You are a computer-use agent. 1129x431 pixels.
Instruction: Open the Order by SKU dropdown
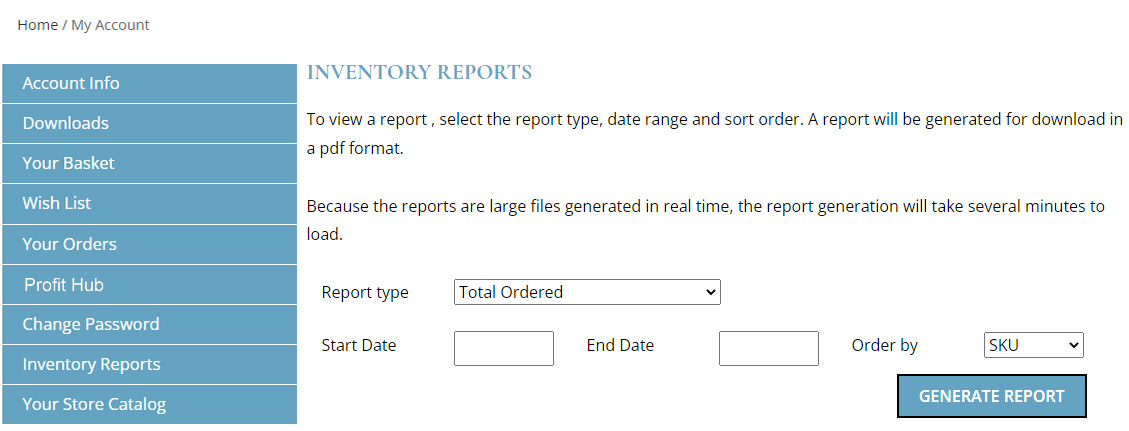pyautogui.click(x=1033, y=345)
